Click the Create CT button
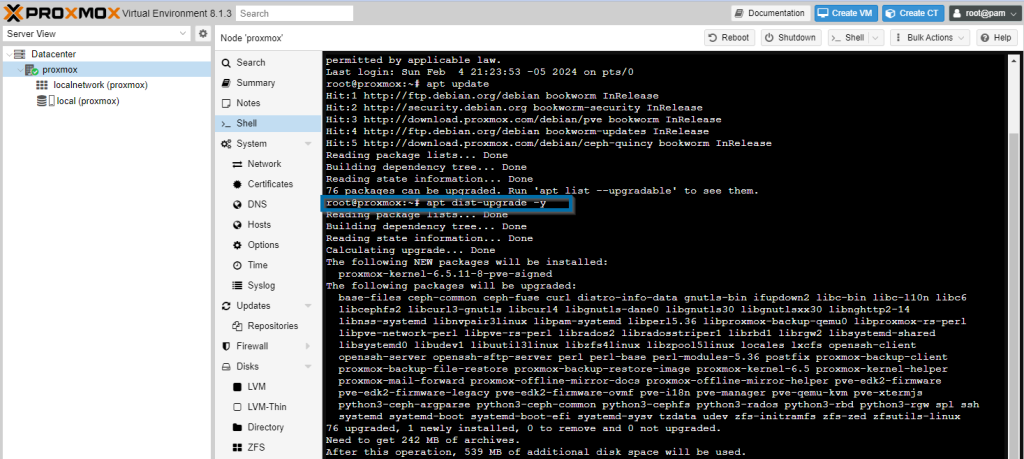The width and height of the screenshot is (1024, 459). tap(913, 13)
